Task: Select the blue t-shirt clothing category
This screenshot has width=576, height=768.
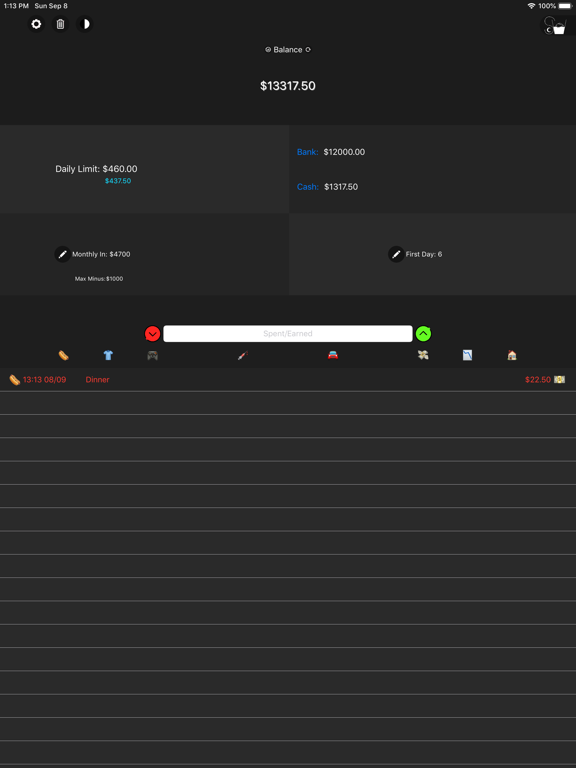Action: coord(108,355)
